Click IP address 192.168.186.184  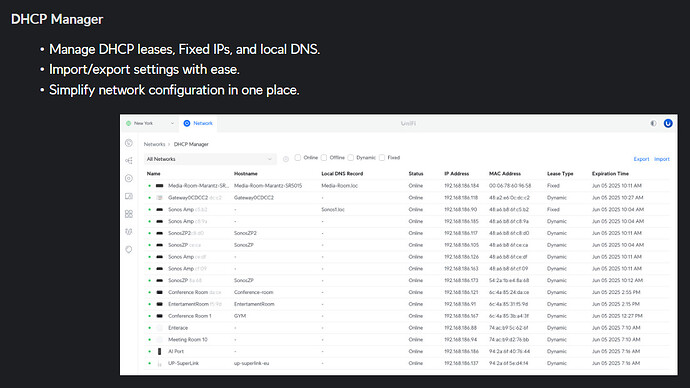[461, 186]
